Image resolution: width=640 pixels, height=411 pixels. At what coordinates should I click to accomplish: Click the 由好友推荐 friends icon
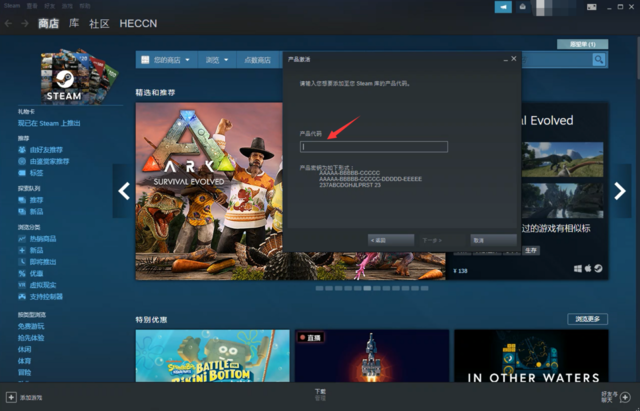click(x=22, y=150)
